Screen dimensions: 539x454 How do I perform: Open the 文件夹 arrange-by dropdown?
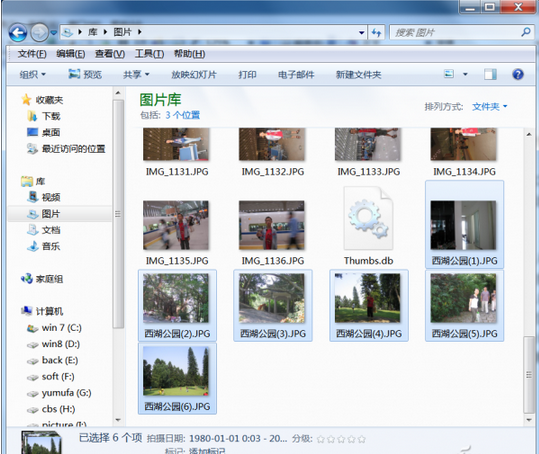tap(490, 107)
